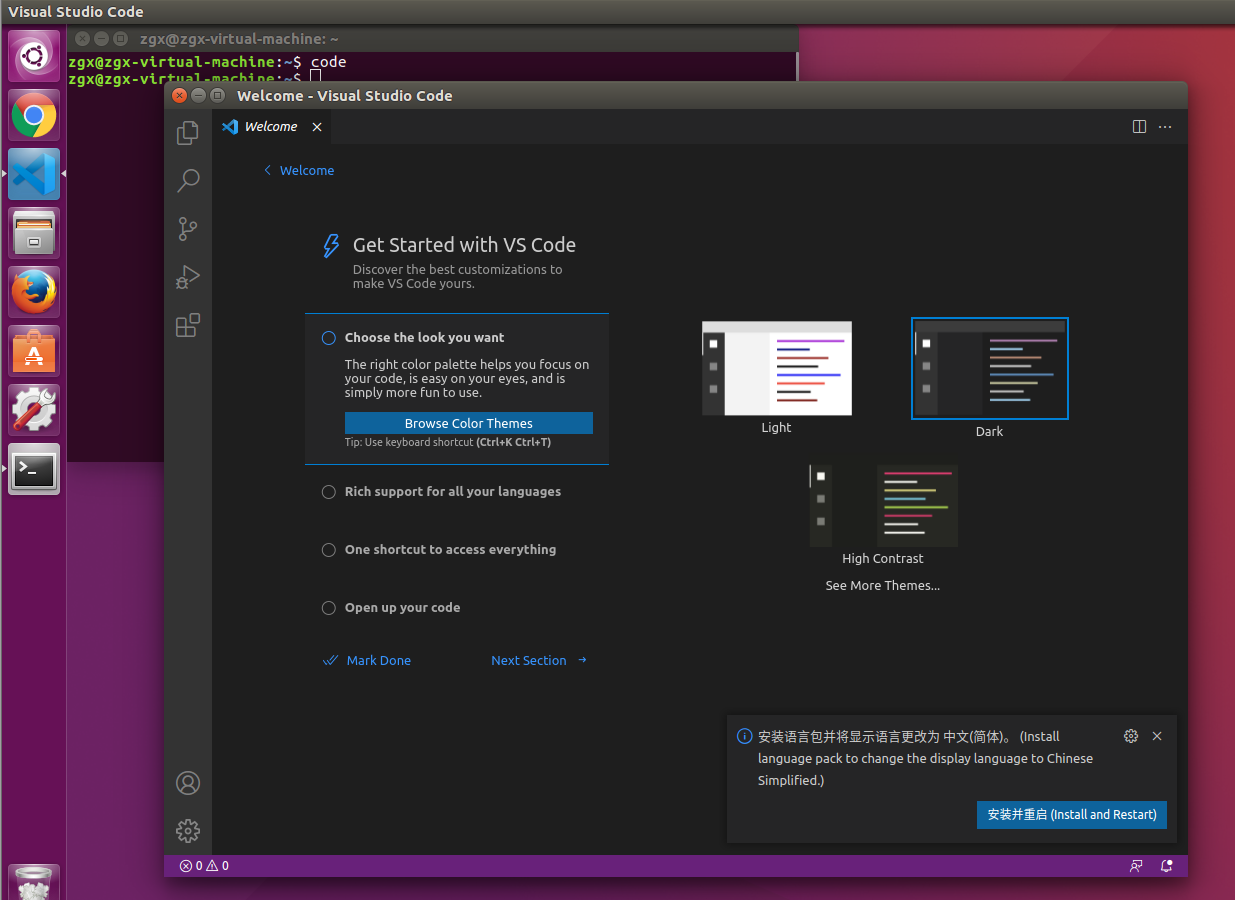Click the Browse Color Themes button
The height and width of the screenshot is (900, 1235).
pyautogui.click(x=469, y=423)
